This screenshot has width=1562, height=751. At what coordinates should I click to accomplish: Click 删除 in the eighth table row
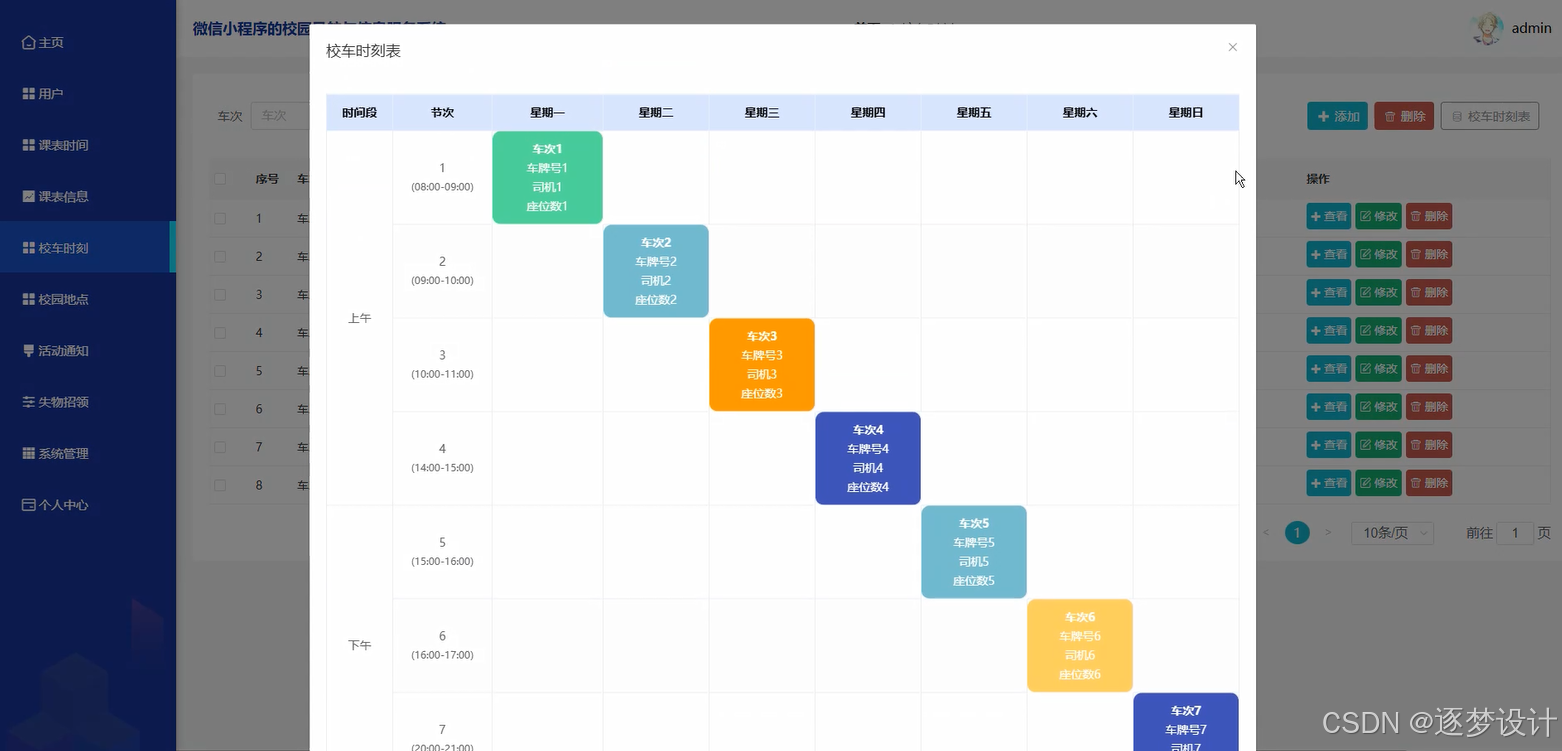point(1428,483)
